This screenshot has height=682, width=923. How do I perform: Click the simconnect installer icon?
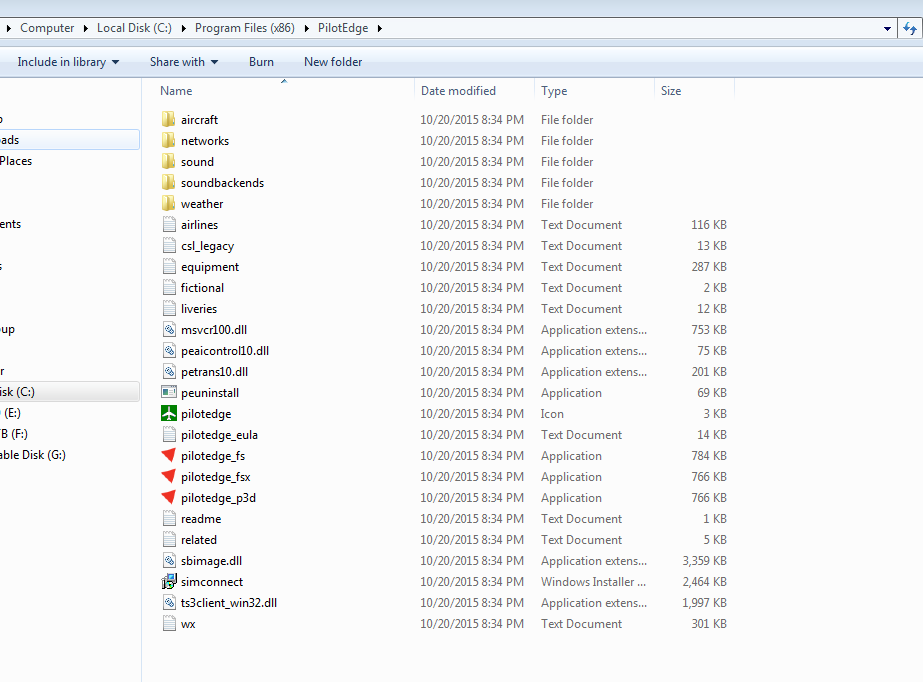pyautogui.click(x=169, y=581)
